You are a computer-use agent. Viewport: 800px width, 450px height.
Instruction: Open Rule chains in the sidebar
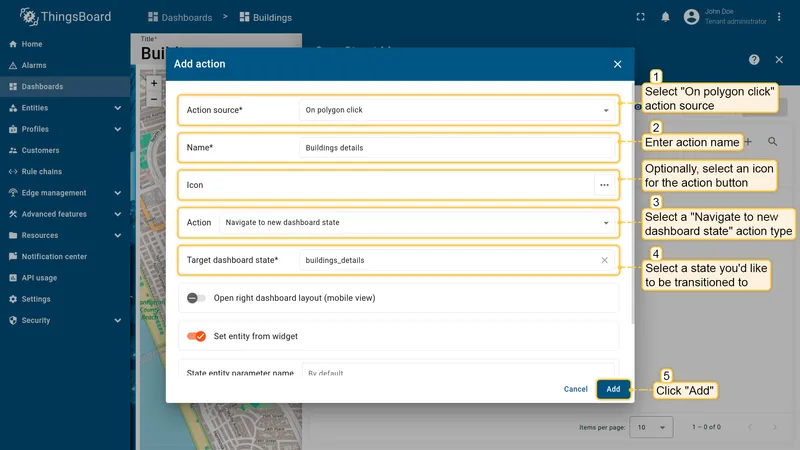pyautogui.click(x=65, y=171)
